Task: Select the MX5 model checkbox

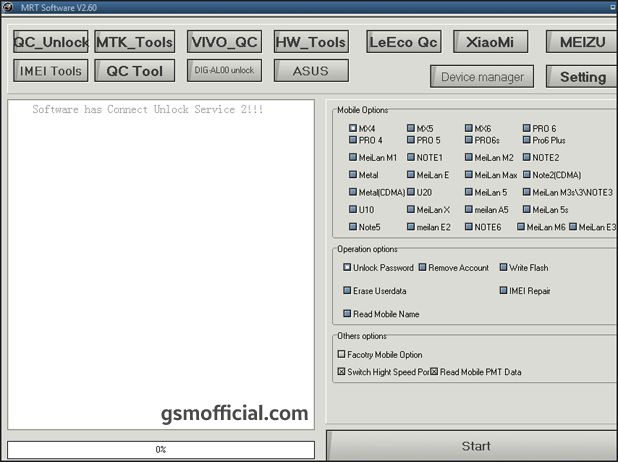Action: pos(411,128)
